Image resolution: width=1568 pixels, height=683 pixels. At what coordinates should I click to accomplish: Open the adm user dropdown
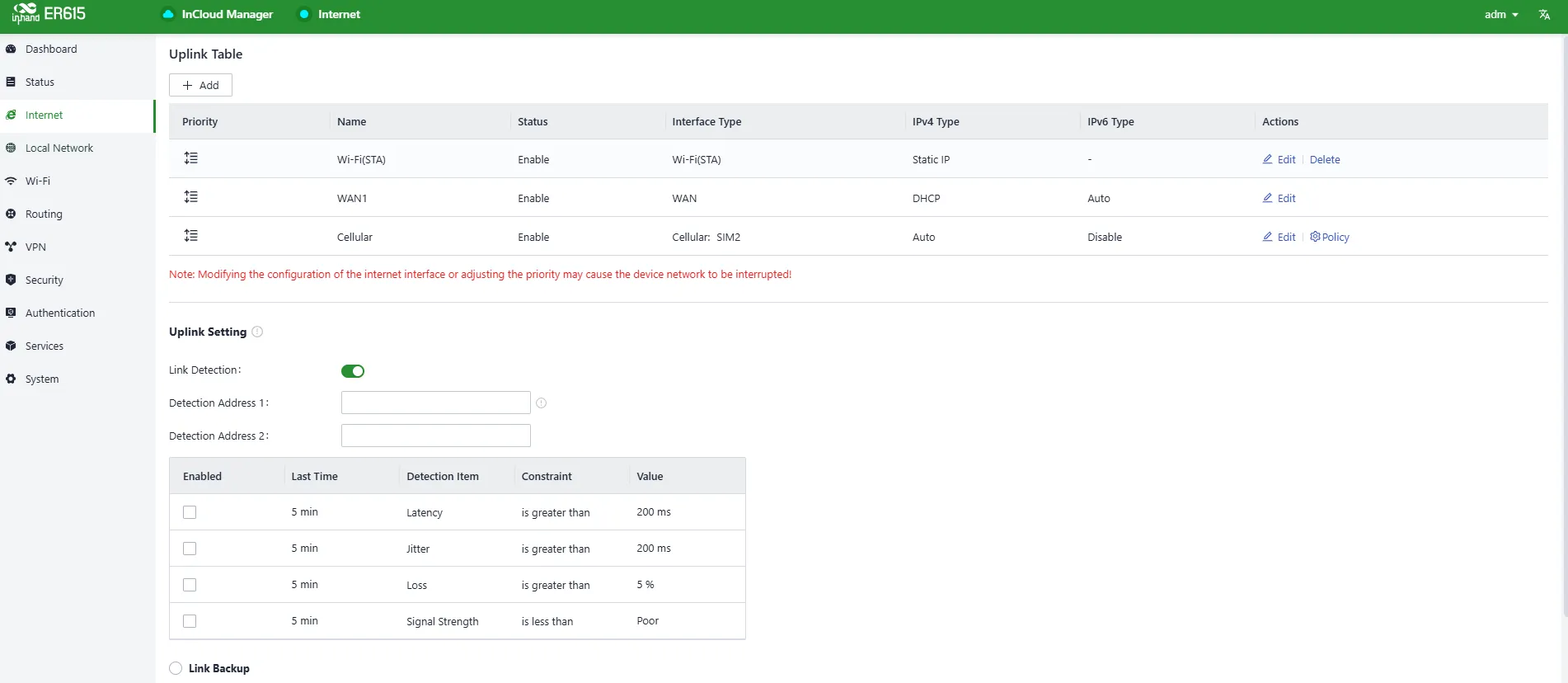click(x=1501, y=14)
